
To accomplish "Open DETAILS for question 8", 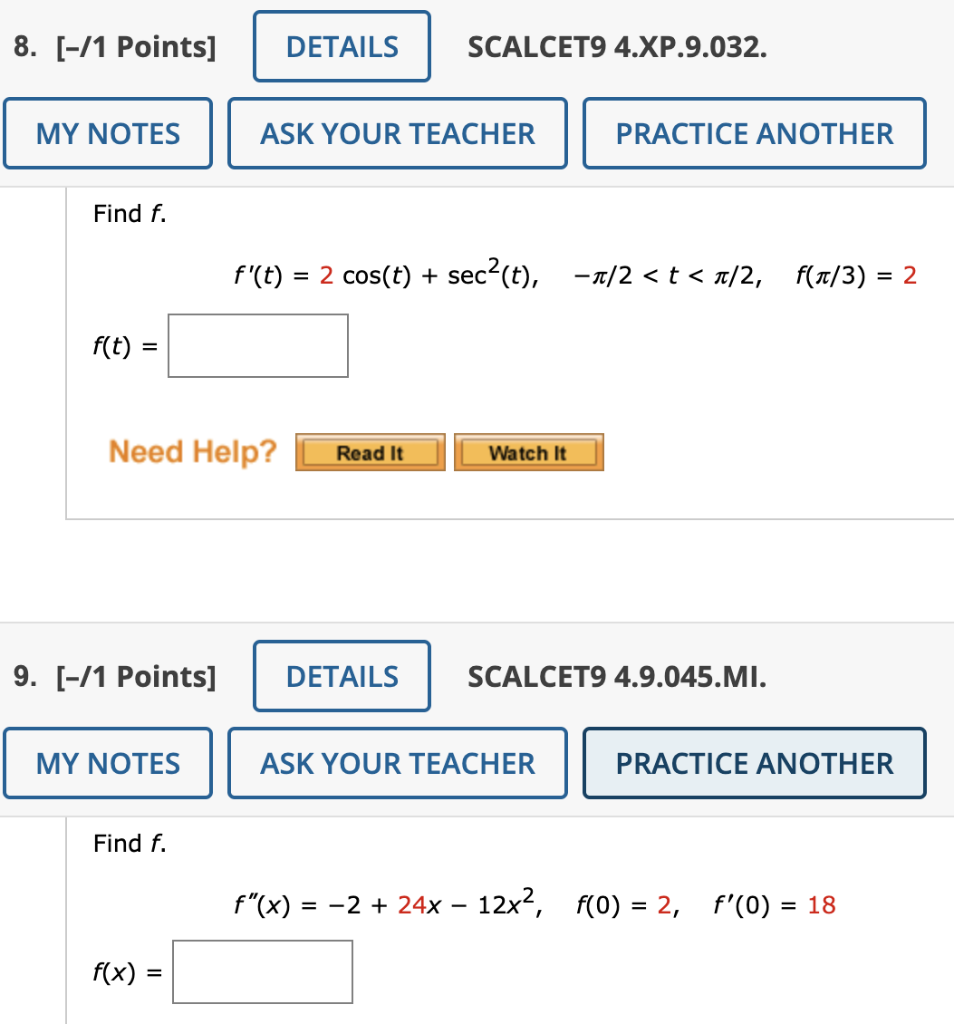I will pyautogui.click(x=341, y=46).
